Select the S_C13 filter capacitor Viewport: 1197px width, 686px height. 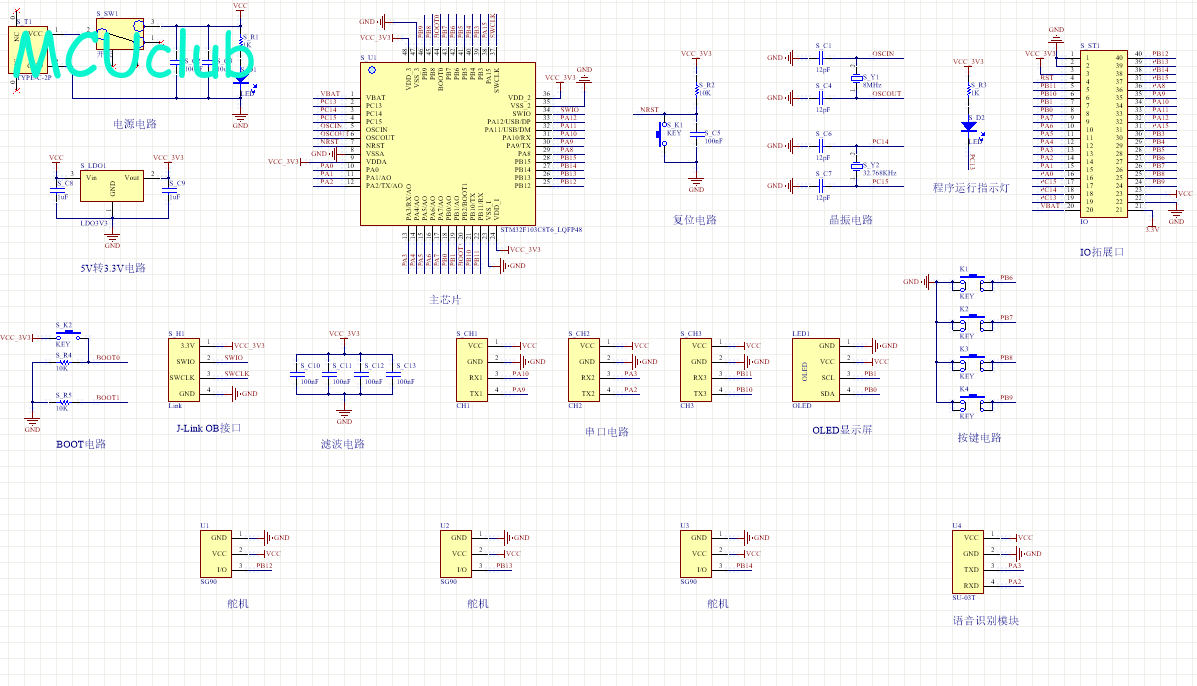pyautogui.click(x=392, y=374)
